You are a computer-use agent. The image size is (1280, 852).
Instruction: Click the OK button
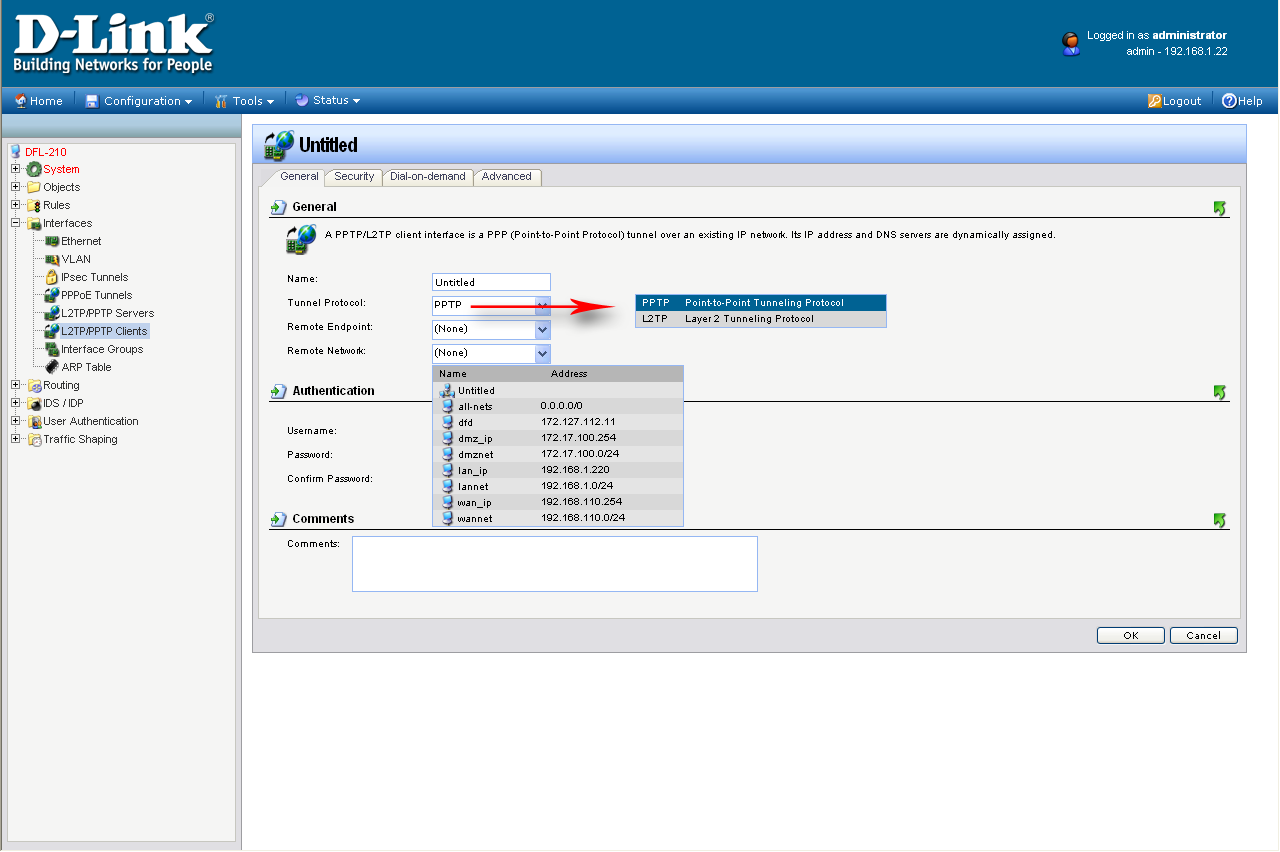tap(1131, 635)
